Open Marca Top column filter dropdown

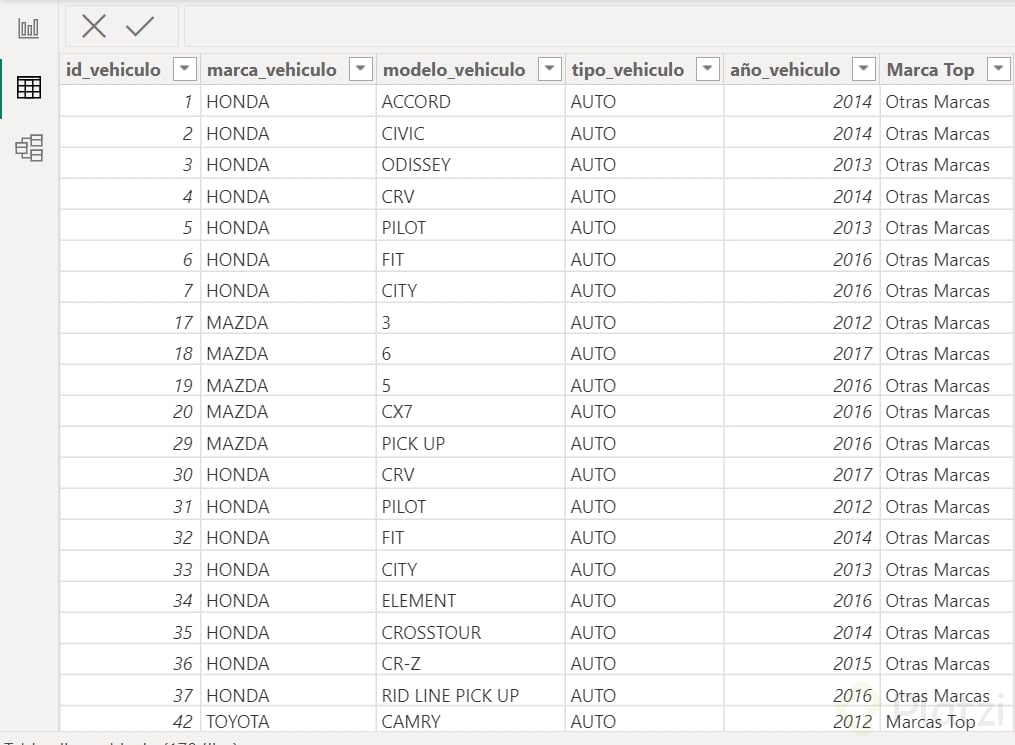tap(998, 68)
